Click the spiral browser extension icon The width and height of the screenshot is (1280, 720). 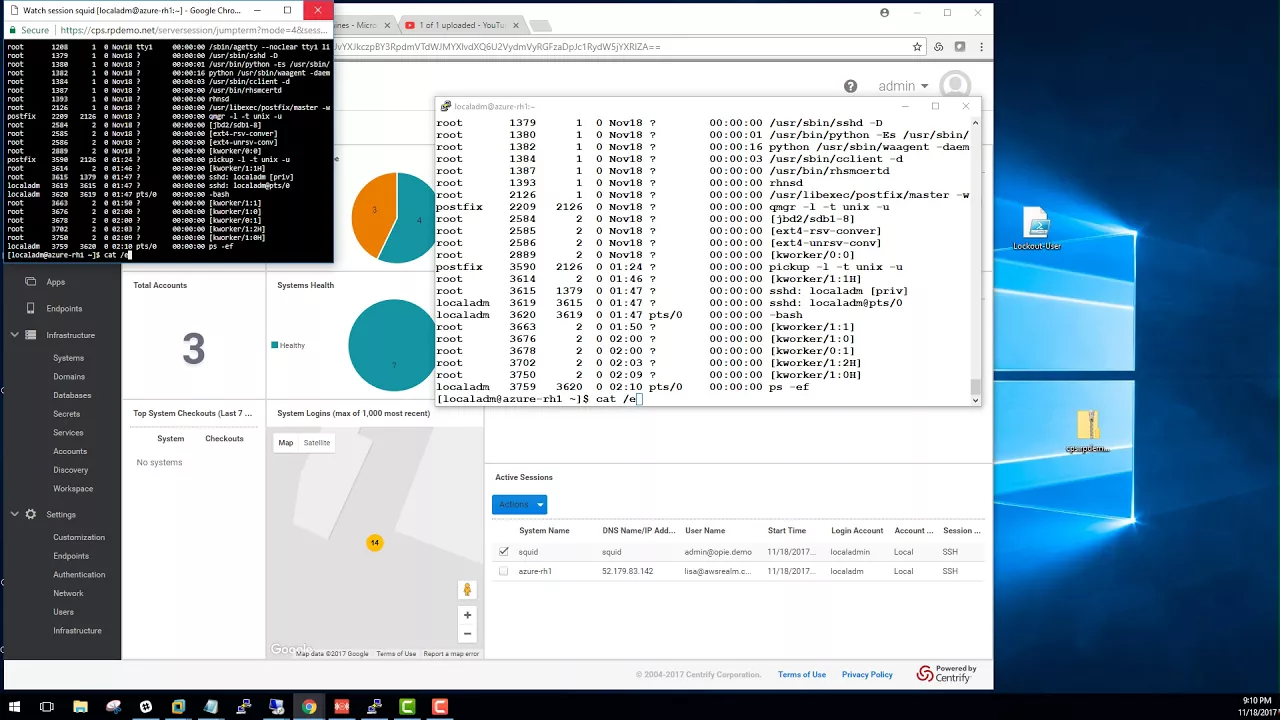[x=939, y=47]
